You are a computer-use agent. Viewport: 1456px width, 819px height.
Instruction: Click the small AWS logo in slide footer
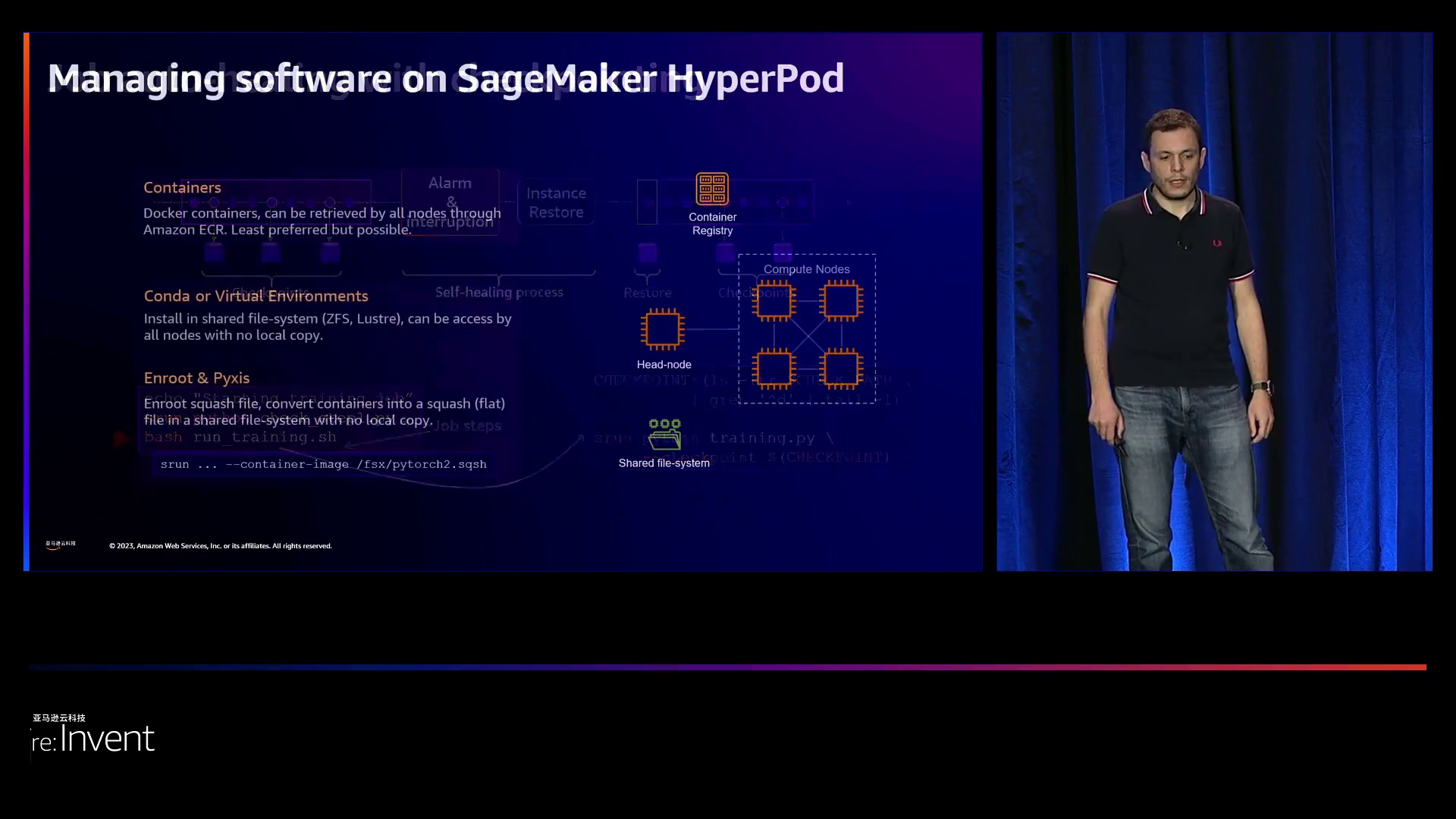[x=61, y=544]
